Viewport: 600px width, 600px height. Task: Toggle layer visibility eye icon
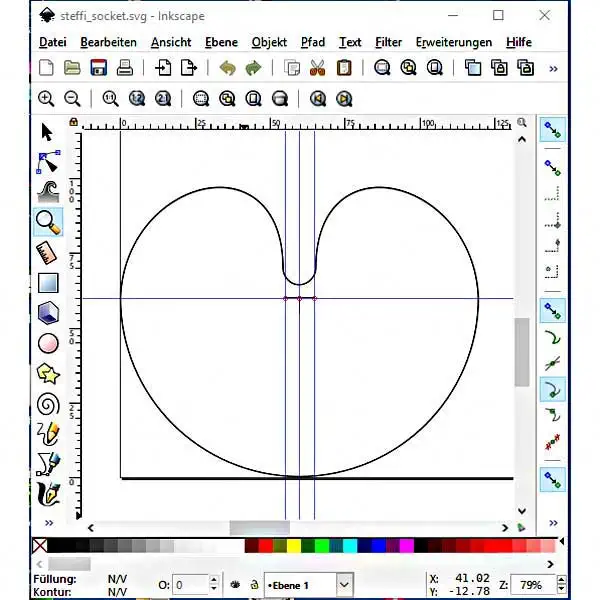[x=235, y=584]
